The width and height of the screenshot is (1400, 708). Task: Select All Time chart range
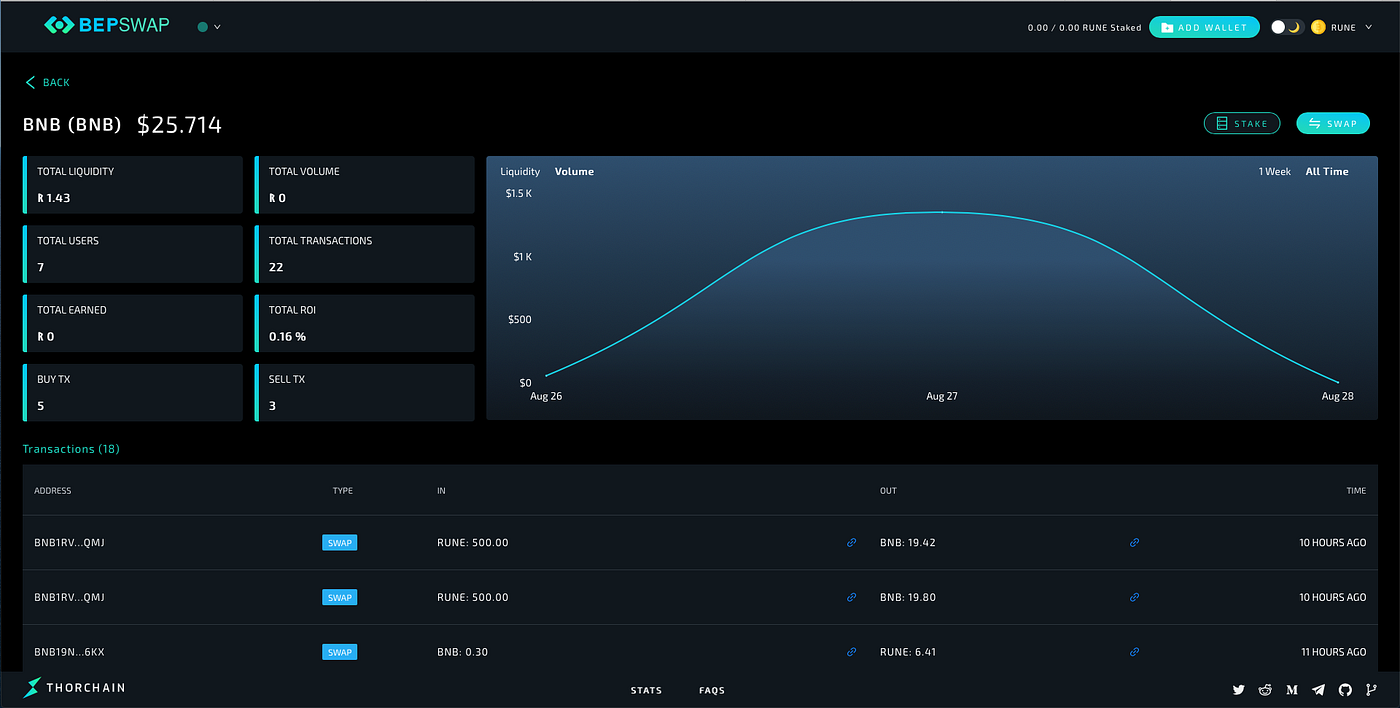[1327, 172]
